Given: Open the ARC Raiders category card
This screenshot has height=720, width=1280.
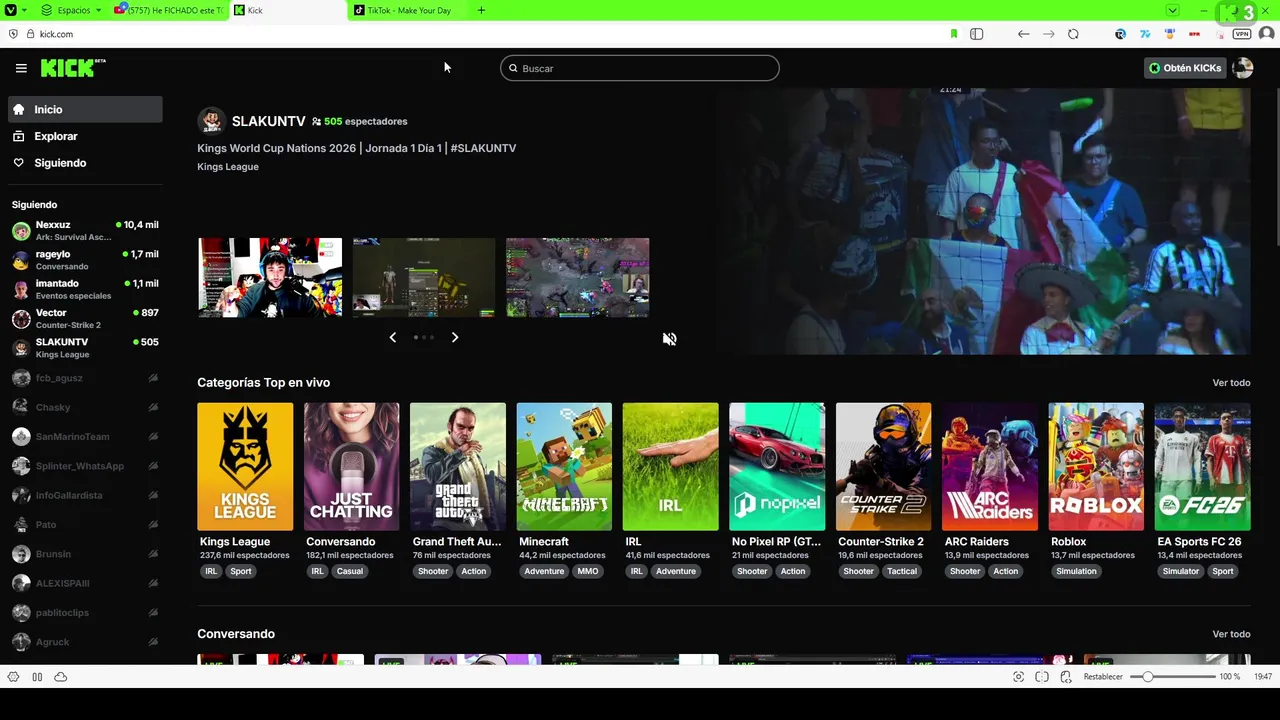Looking at the screenshot, I should pyautogui.click(x=990, y=467).
